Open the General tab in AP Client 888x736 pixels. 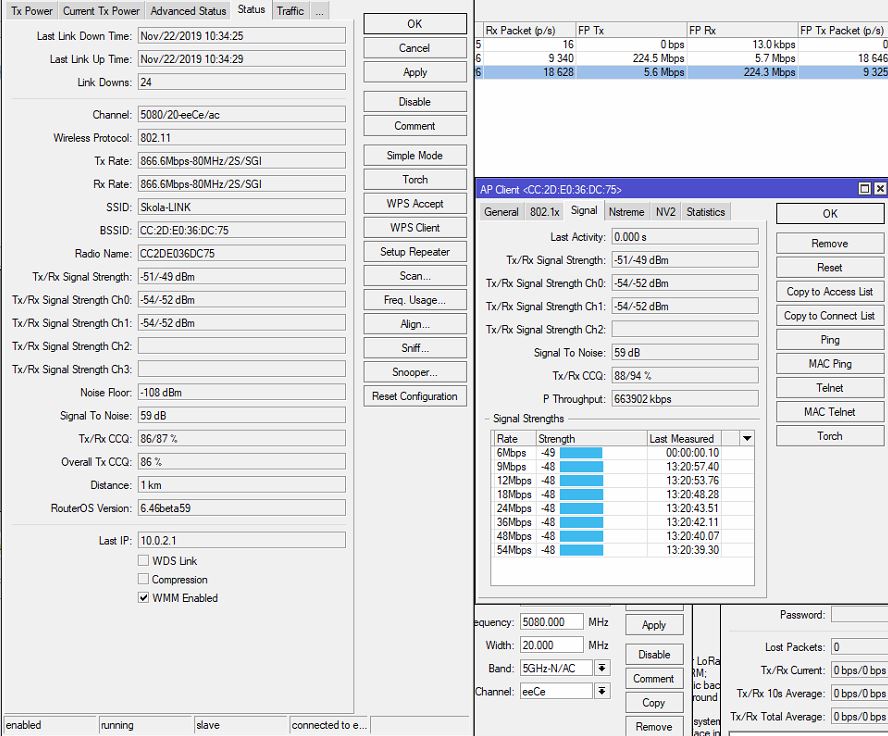[x=501, y=212]
